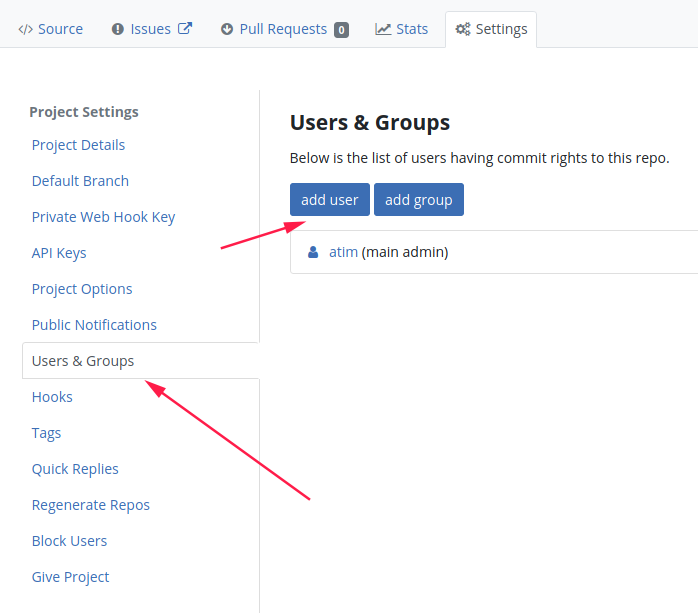Click the Pull Requests arrow icon
The height and width of the screenshot is (613, 698).
tap(227, 29)
